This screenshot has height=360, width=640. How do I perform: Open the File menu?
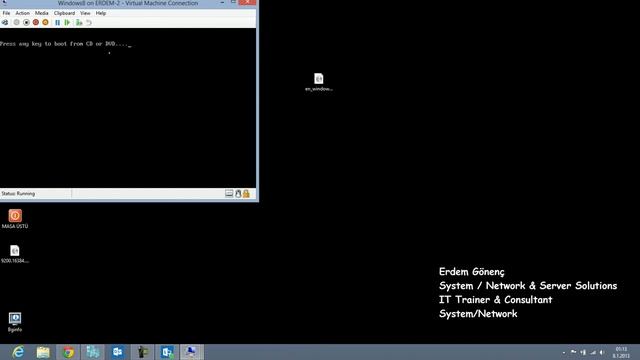click(x=6, y=13)
